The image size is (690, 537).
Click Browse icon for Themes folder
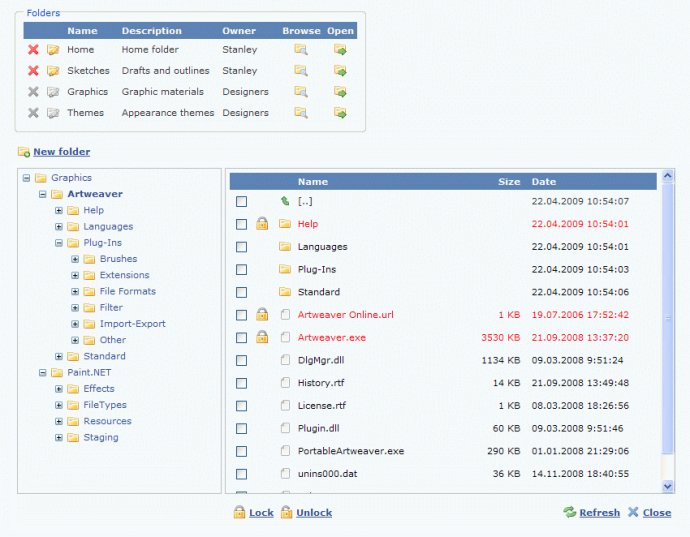point(301,113)
